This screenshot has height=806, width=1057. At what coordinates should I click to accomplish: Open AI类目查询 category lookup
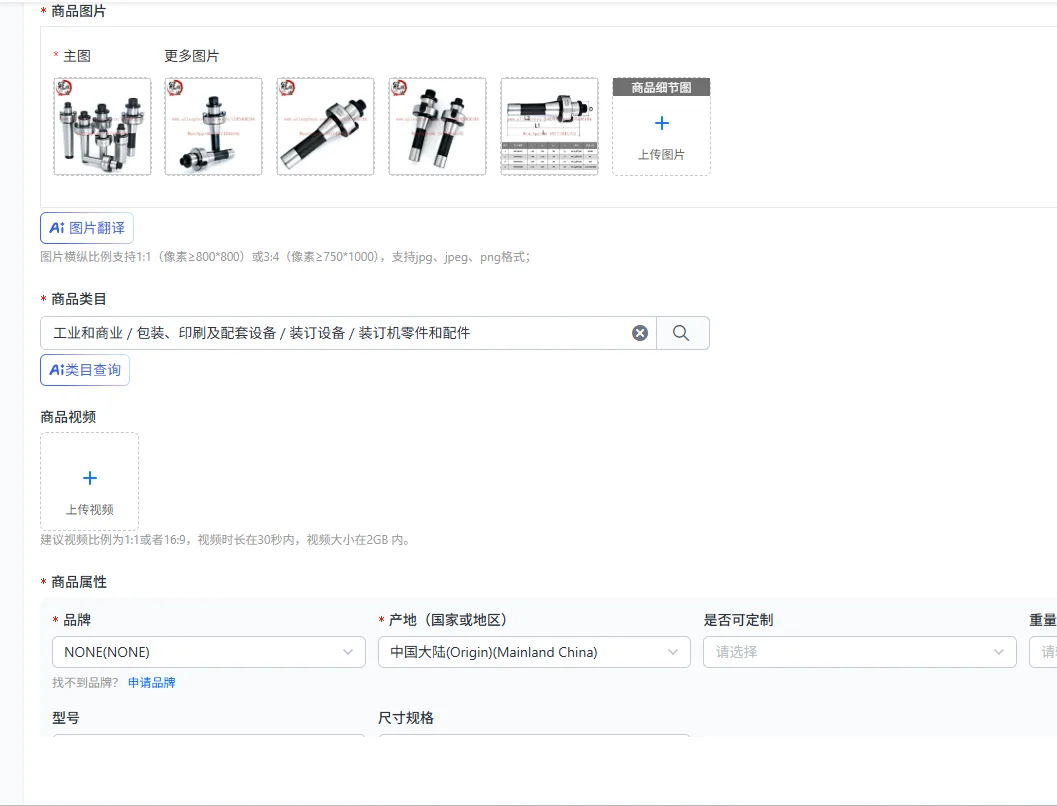pos(85,370)
